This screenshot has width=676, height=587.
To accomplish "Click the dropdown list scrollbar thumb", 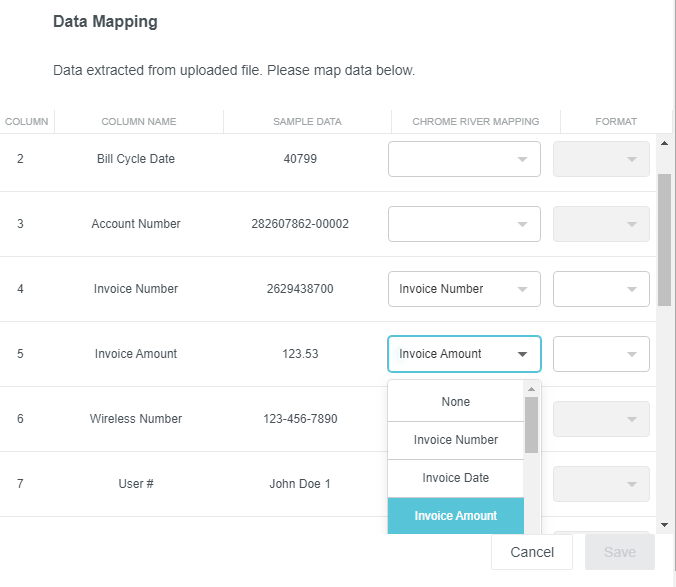I will coord(531,425).
